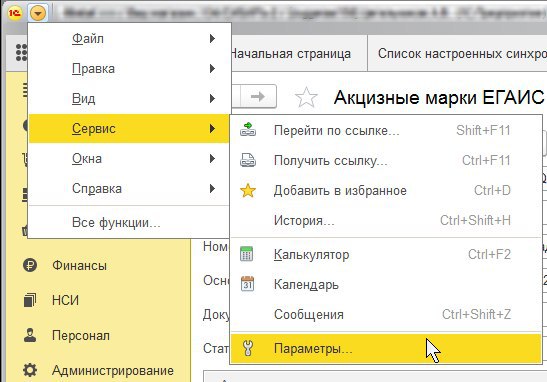Click the arrow next to Сервис
547x382 pixels.
click(x=212, y=129)
